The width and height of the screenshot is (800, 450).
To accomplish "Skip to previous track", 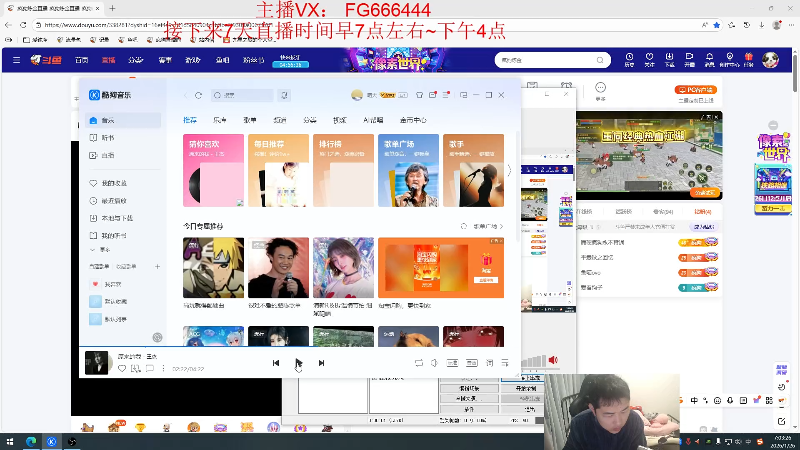I will pyautogui.click(x=276, y=363).
